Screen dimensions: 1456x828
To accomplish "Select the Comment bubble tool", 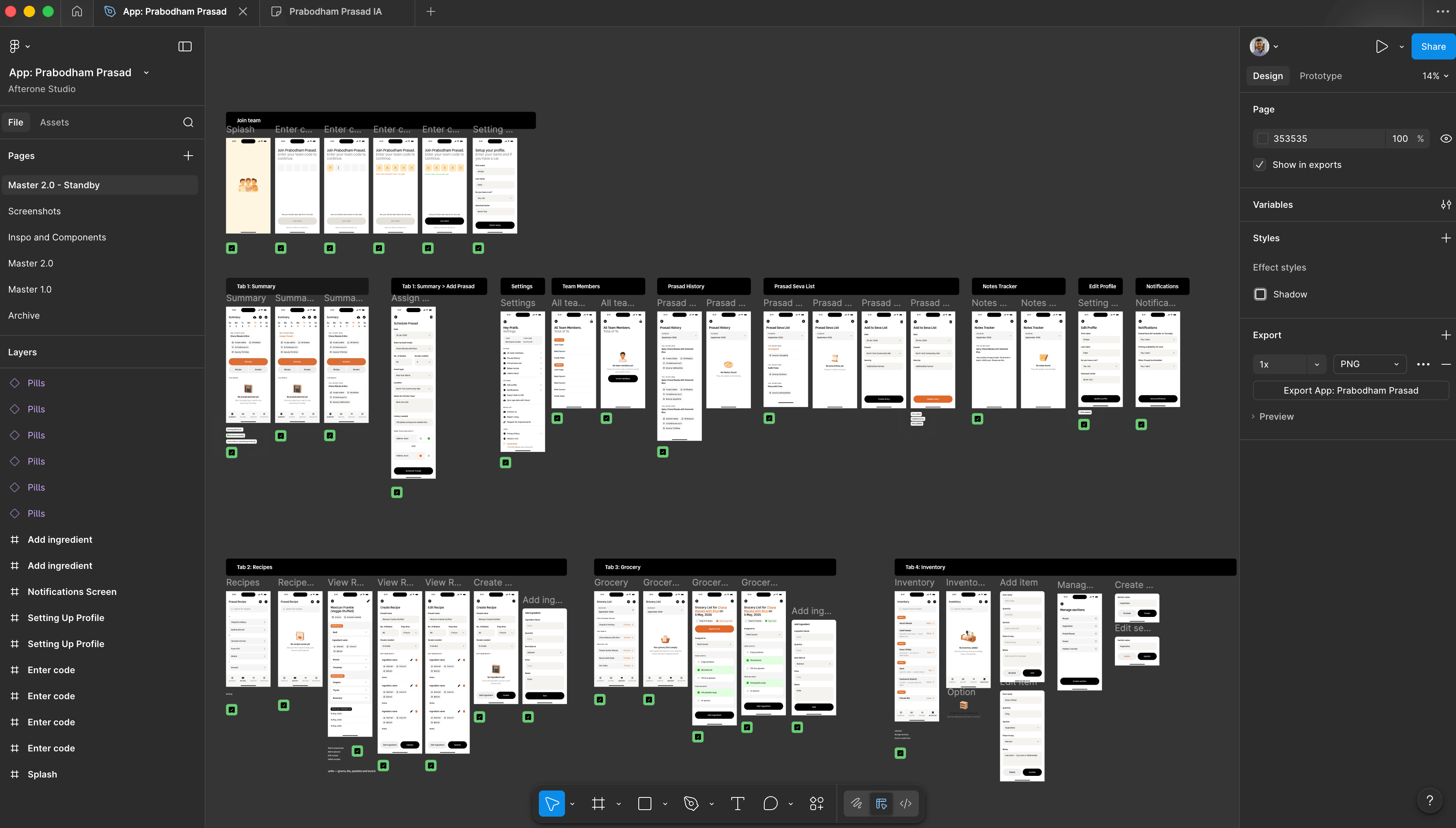I will point(771,803).
